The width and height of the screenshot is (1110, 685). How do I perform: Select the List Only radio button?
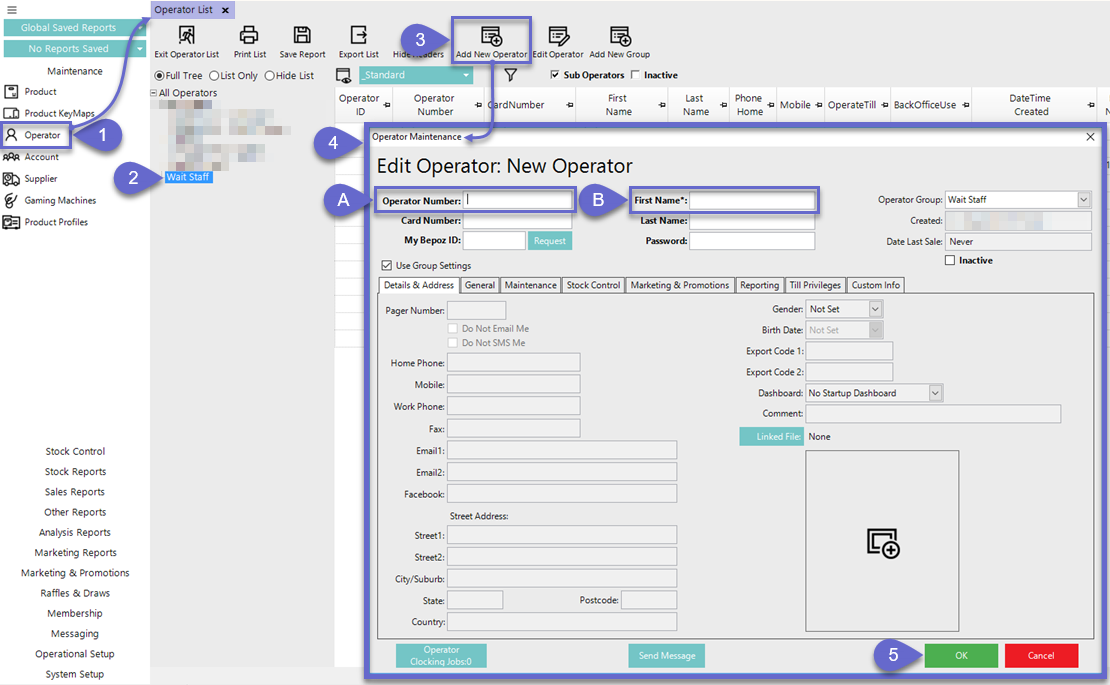click(x=214, y=76)
